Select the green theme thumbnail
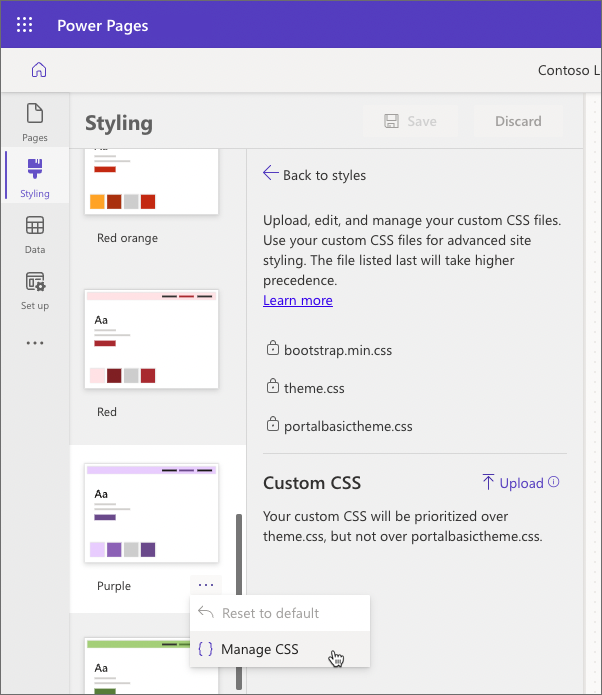602x695 pixels. click(x=137, y=666)
